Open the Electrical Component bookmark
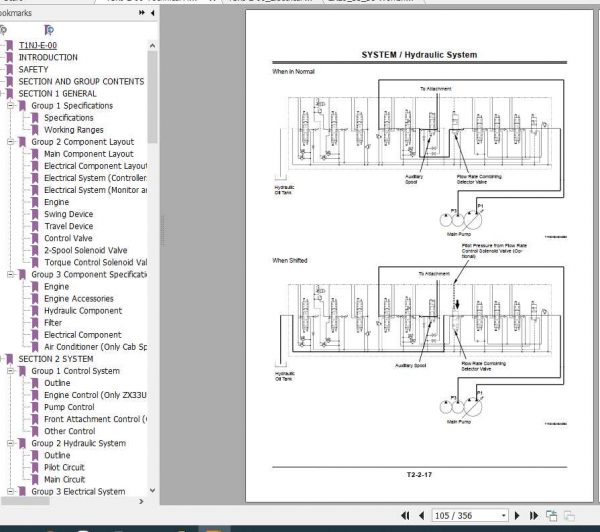 [83, 335]
